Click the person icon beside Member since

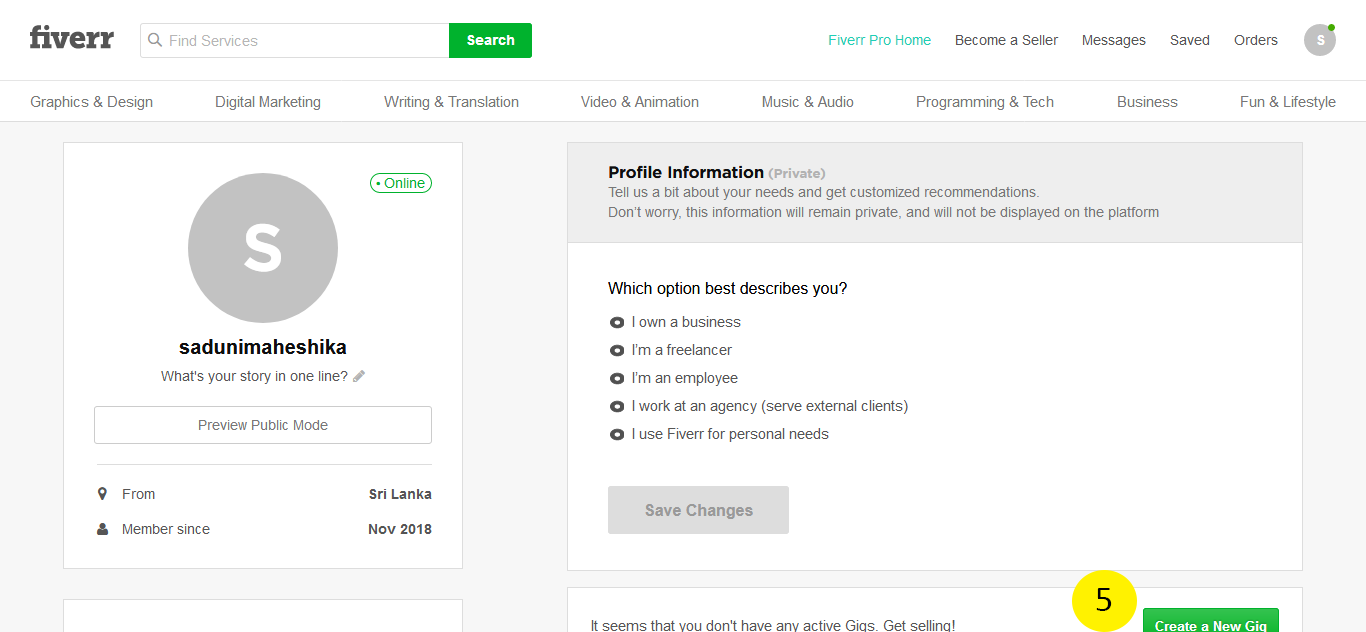tap(102, 529)
